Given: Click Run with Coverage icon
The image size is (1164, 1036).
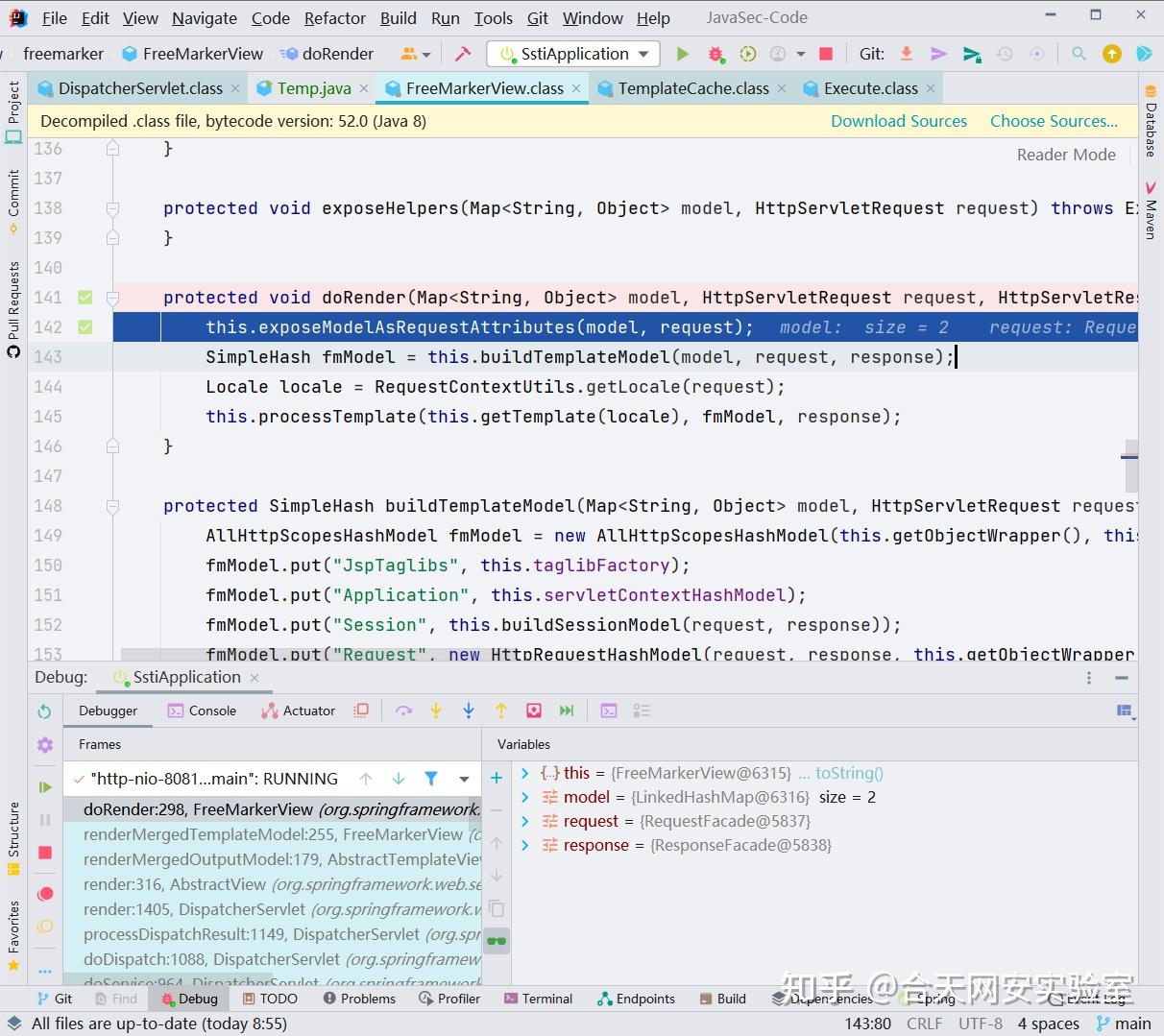Looking at the screenshot, I should click(747, 54).
